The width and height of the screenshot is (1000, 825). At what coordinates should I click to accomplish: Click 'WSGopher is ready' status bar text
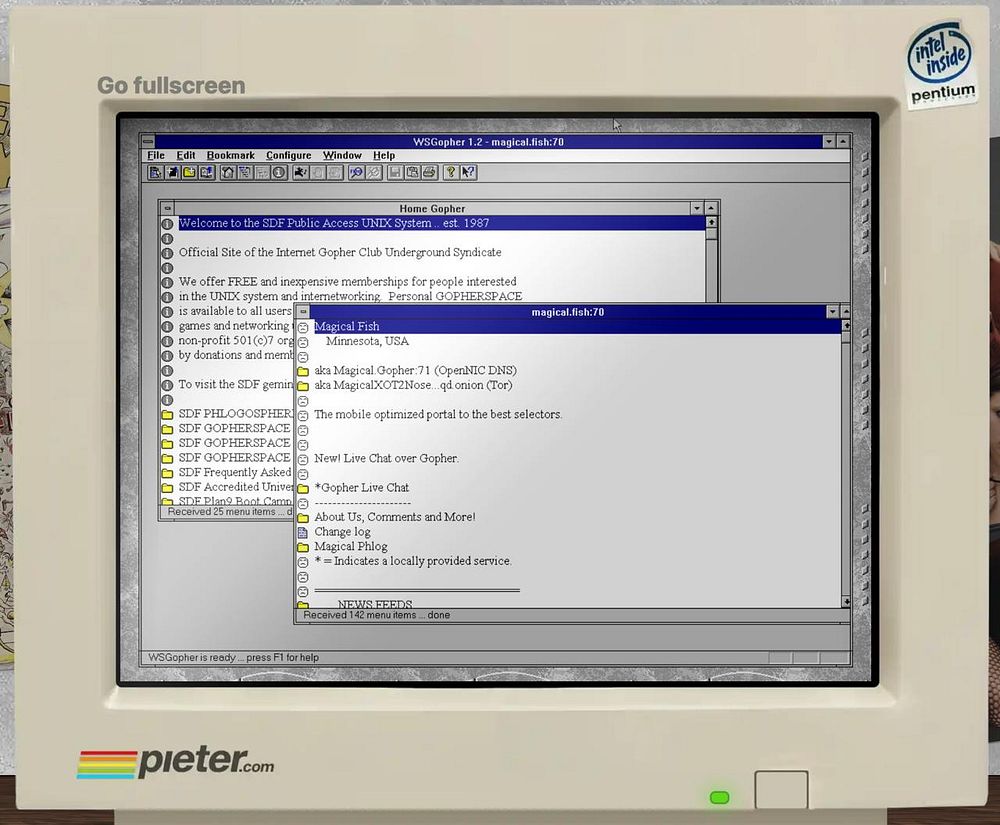pos(233,657)
